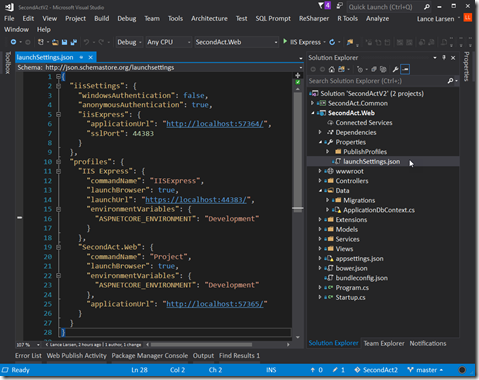
Task: Open the Package Manager Console tab
Action: pos(150,355)
